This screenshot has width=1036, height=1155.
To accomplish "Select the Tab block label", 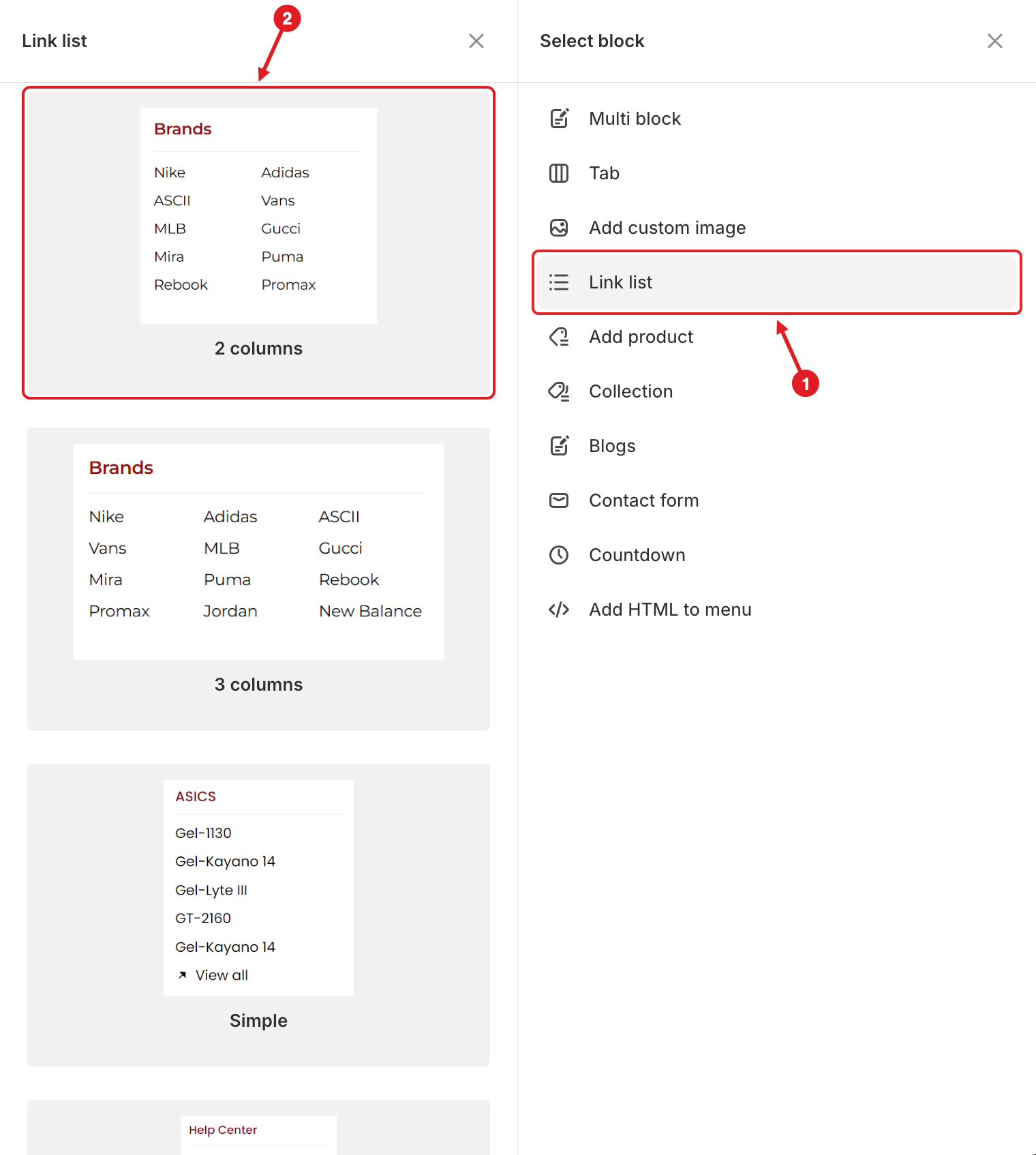I will click(604, 173).
